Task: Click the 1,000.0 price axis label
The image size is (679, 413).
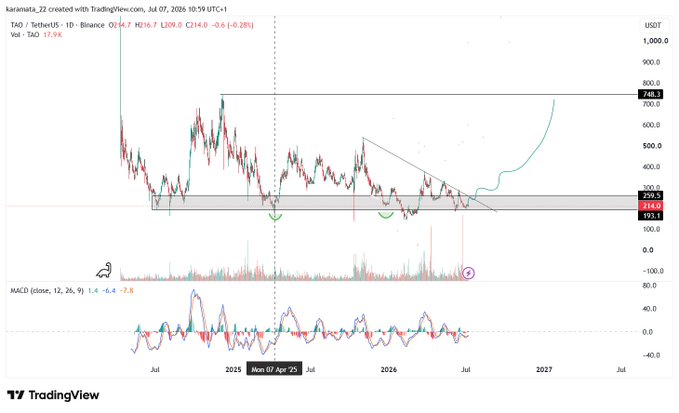Action: 655,41
